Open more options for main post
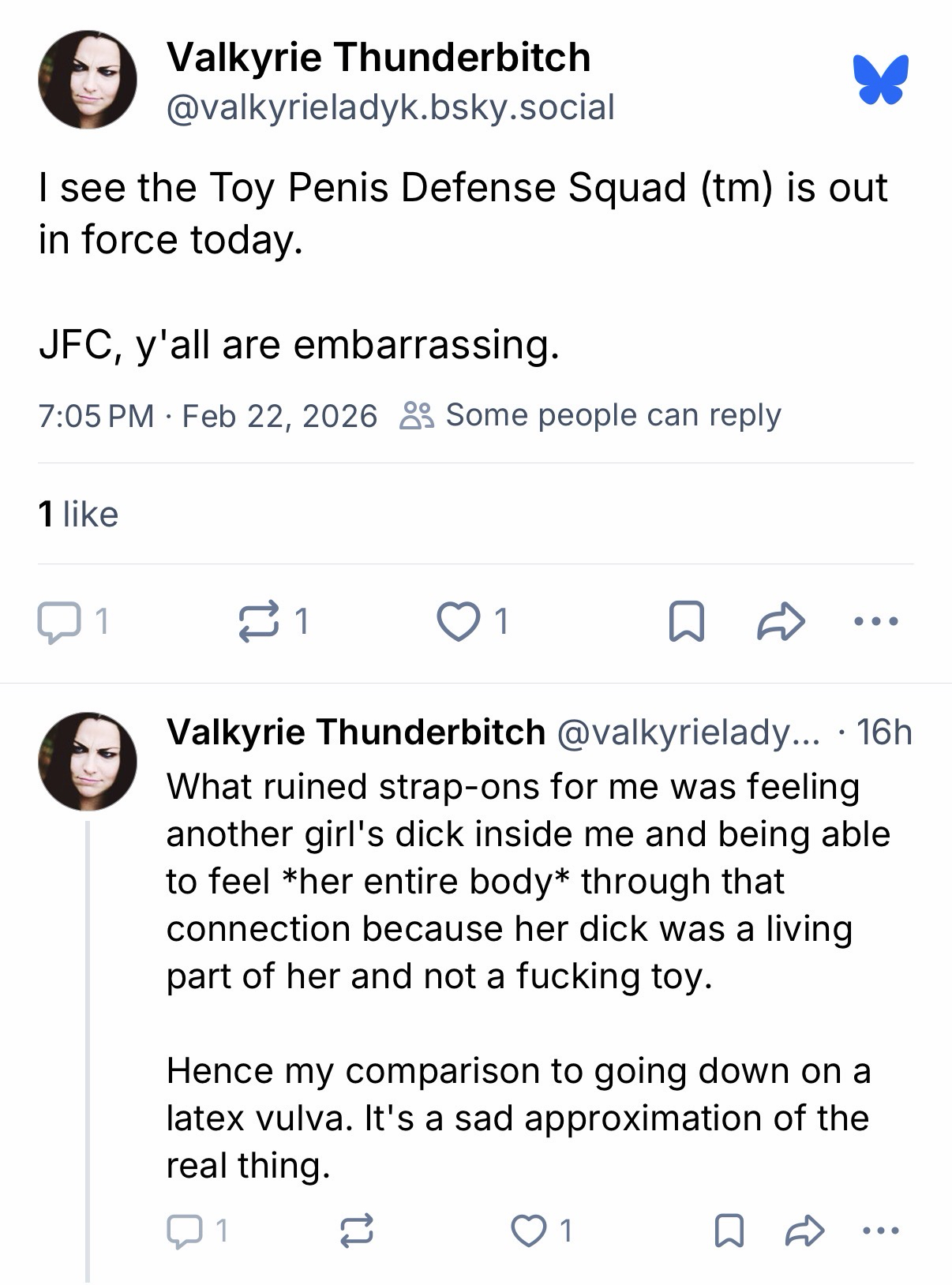The image size is (952, 1285). [x=876, y=622]
